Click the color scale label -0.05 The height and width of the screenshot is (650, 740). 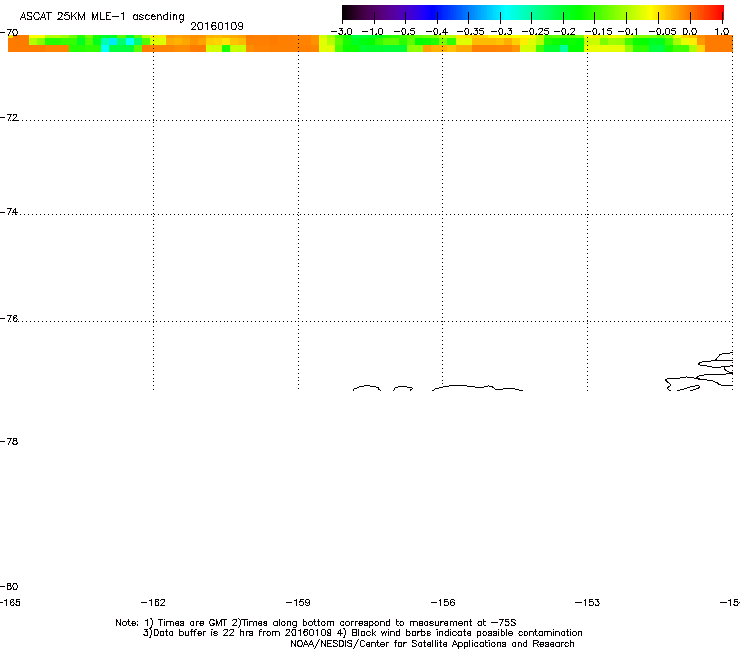pyautogui.click(x=663, y=32)
